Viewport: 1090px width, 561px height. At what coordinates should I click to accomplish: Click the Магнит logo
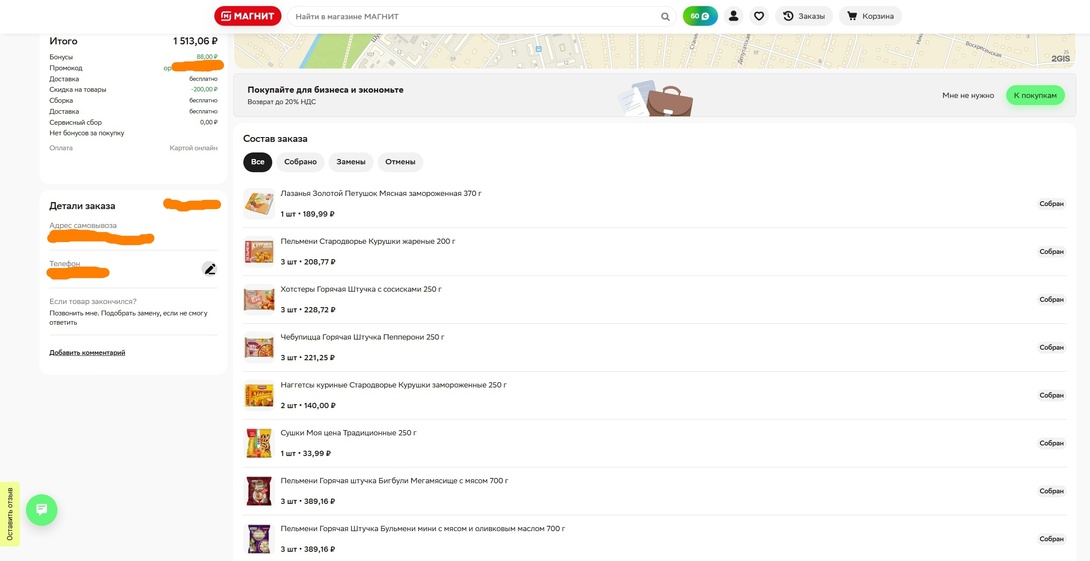[x=247, y=16]
